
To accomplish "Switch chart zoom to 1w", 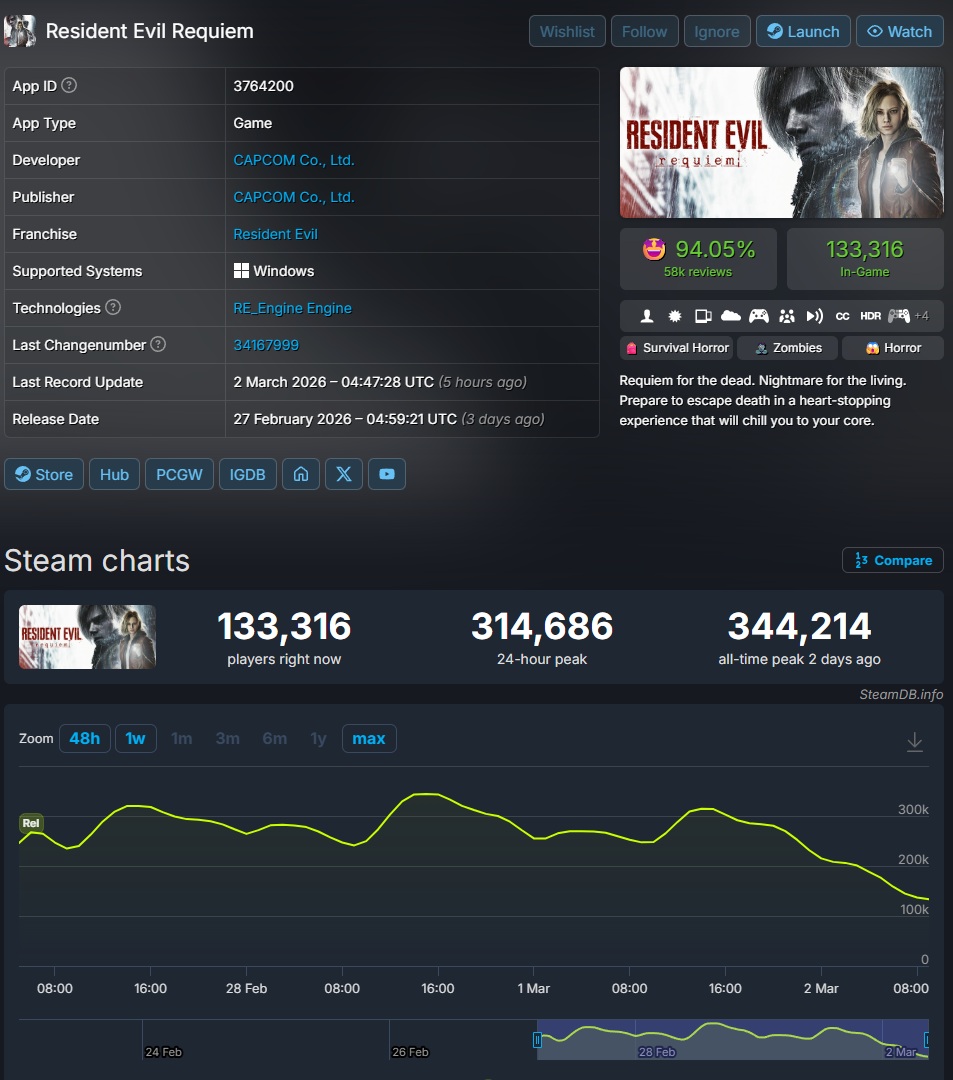I will [x=135, y=738].
